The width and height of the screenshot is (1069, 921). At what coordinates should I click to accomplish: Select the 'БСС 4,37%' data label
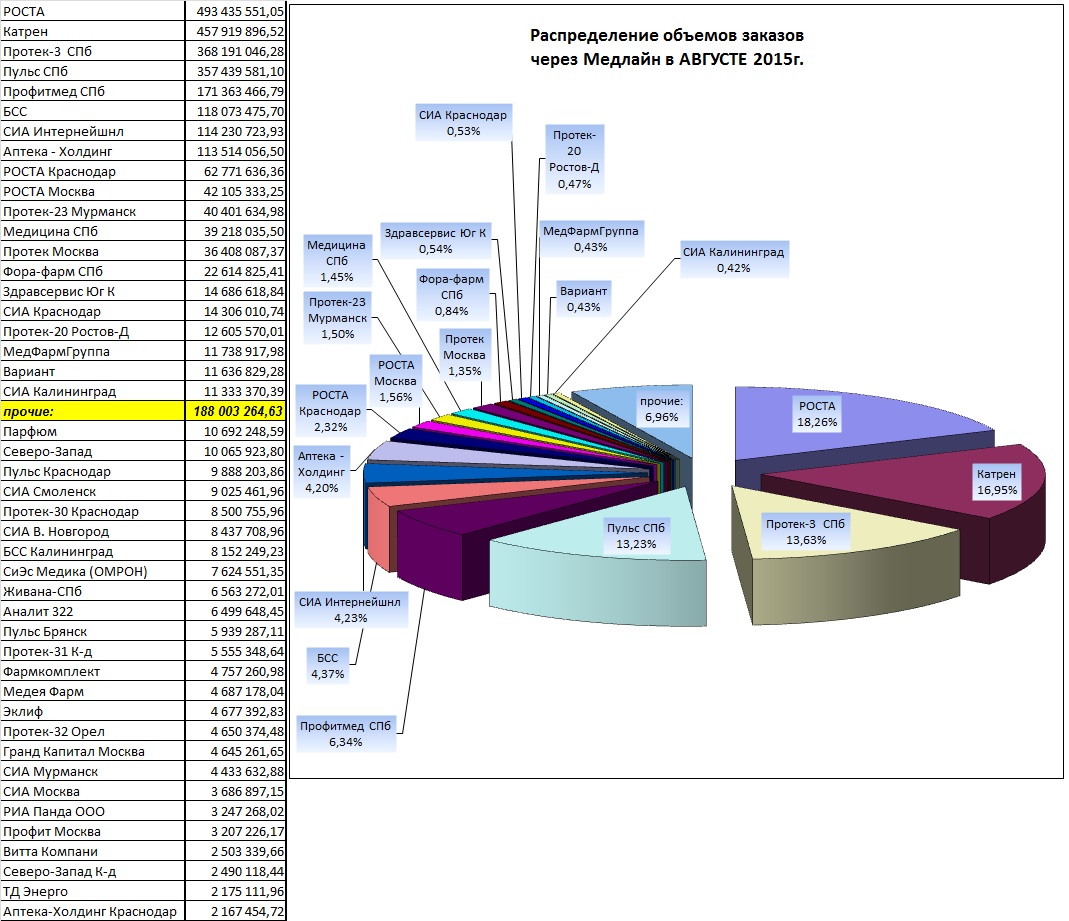click(327, 666)
